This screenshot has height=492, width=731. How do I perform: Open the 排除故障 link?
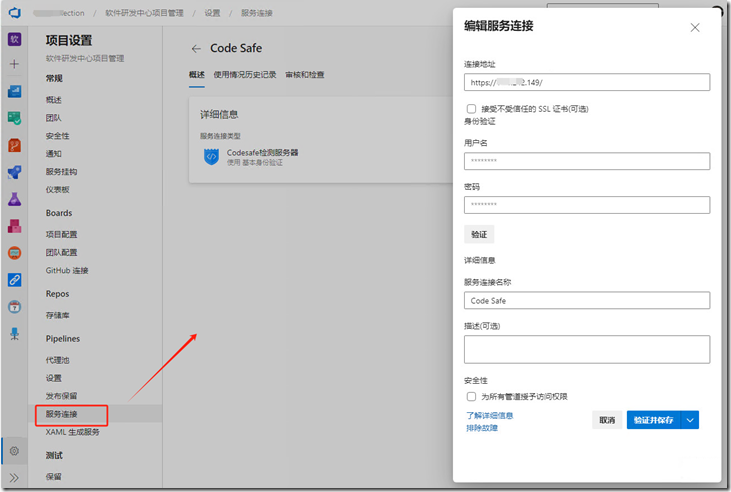[x=482, y=428]
